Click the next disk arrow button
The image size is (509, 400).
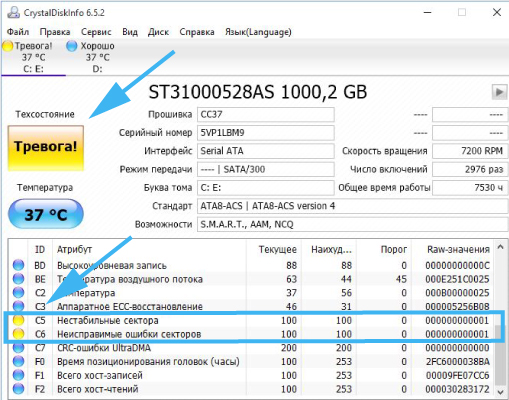[x=499, y=92]
